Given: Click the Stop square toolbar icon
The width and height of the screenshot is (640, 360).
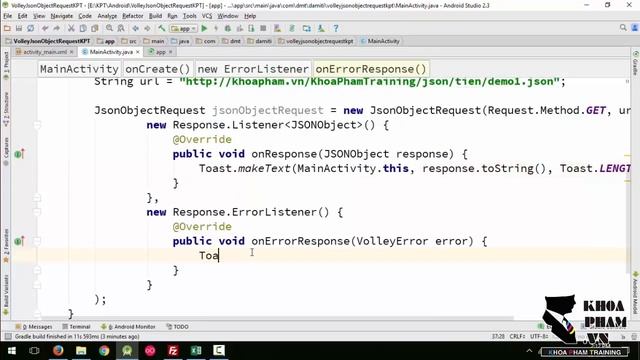Looking at the screenshot, I should [x=263, y=28].
